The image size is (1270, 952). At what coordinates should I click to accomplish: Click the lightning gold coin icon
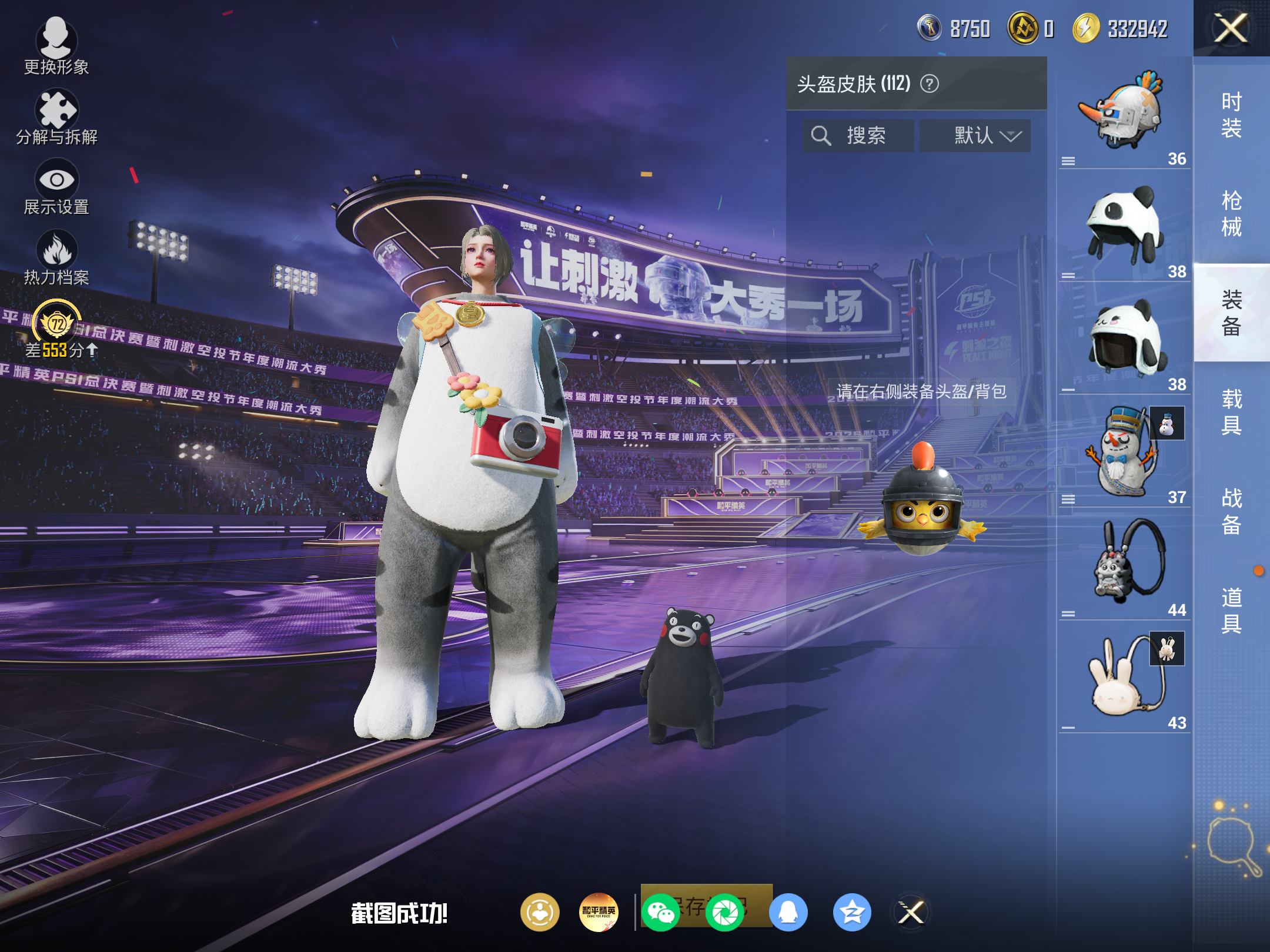pos(1086,28)
